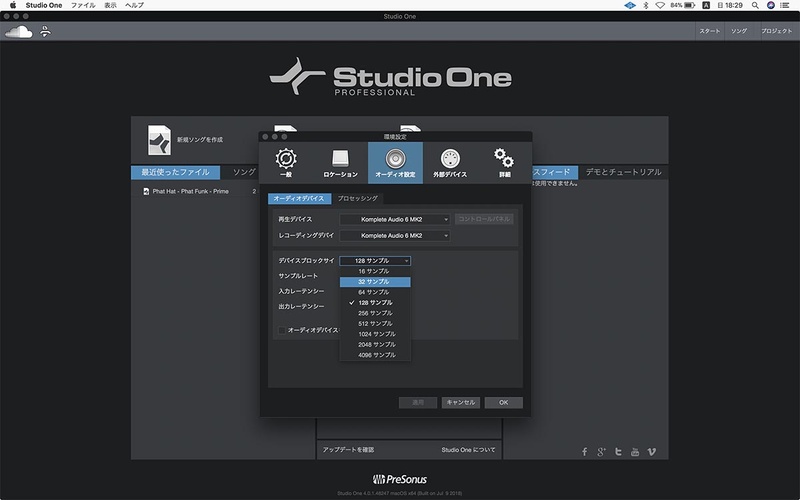Open the ヘルプ menu

coord(134,5)
